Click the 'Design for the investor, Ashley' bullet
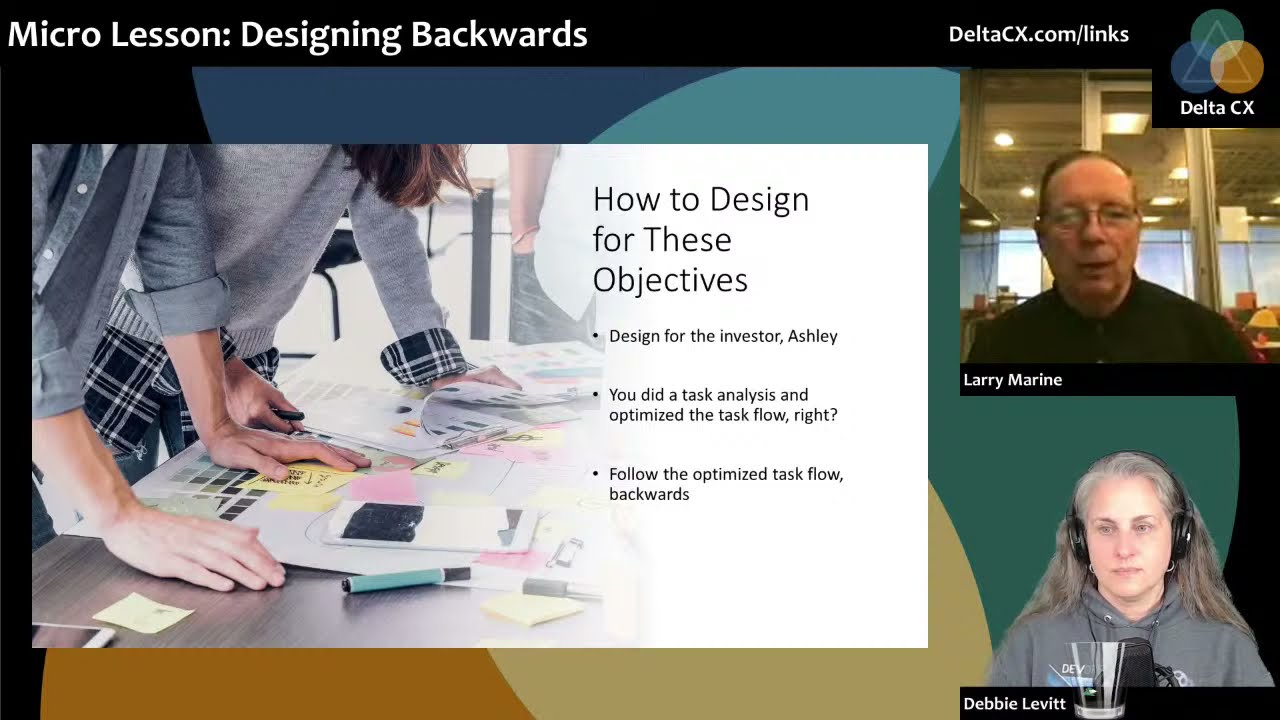The height and width of the screenshot is (720, 1280). coord(723,336)
